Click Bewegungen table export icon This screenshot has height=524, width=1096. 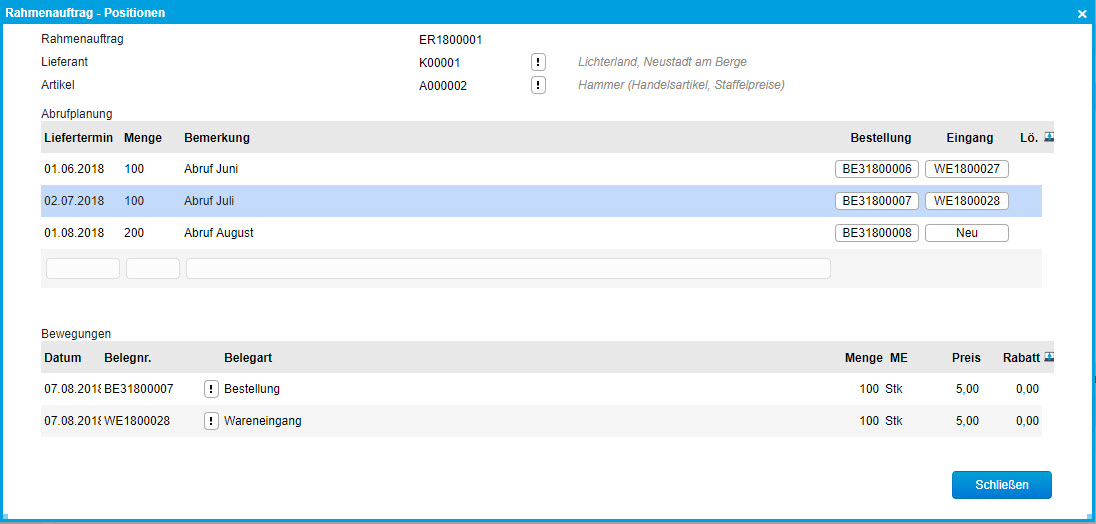pos(1048,357)
